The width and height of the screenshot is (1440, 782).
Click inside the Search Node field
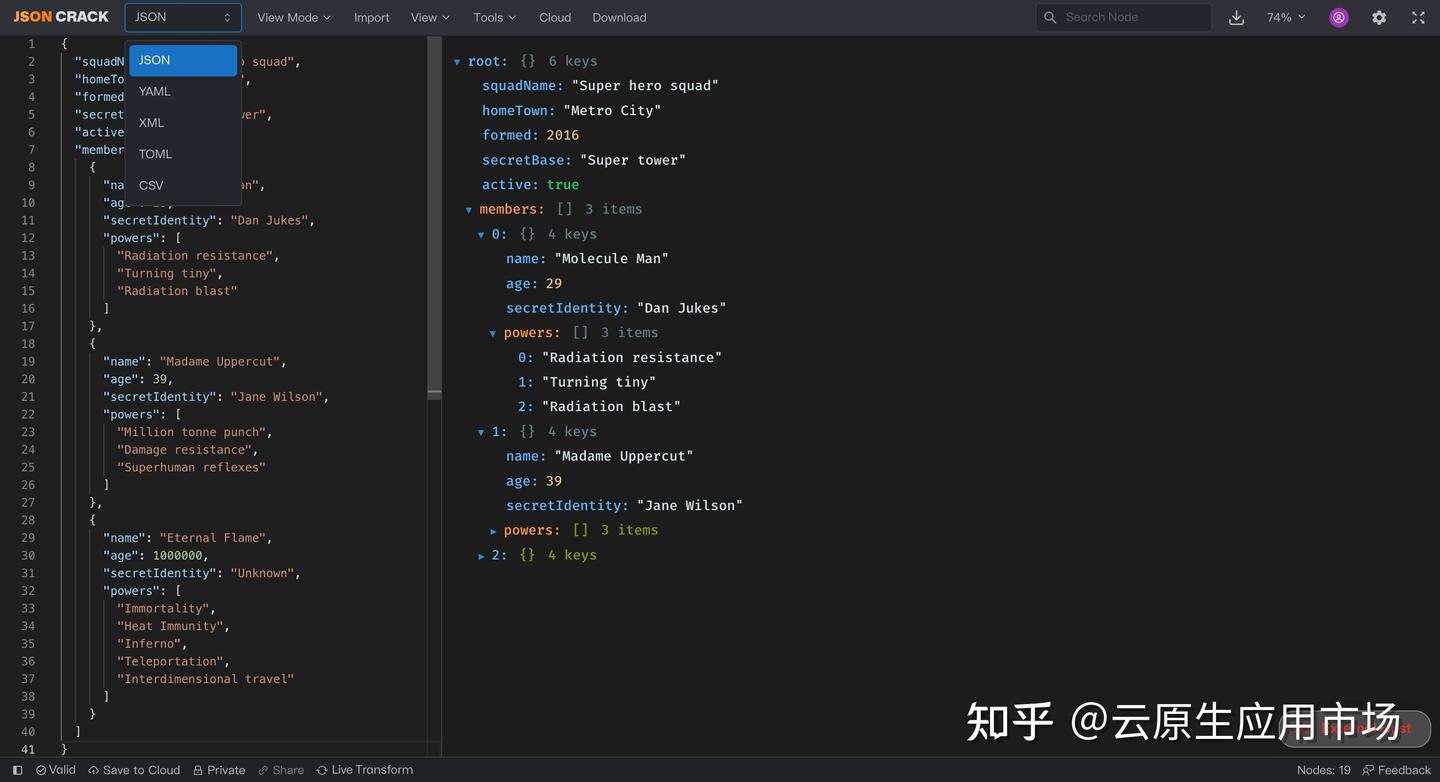coord(1120,17)
